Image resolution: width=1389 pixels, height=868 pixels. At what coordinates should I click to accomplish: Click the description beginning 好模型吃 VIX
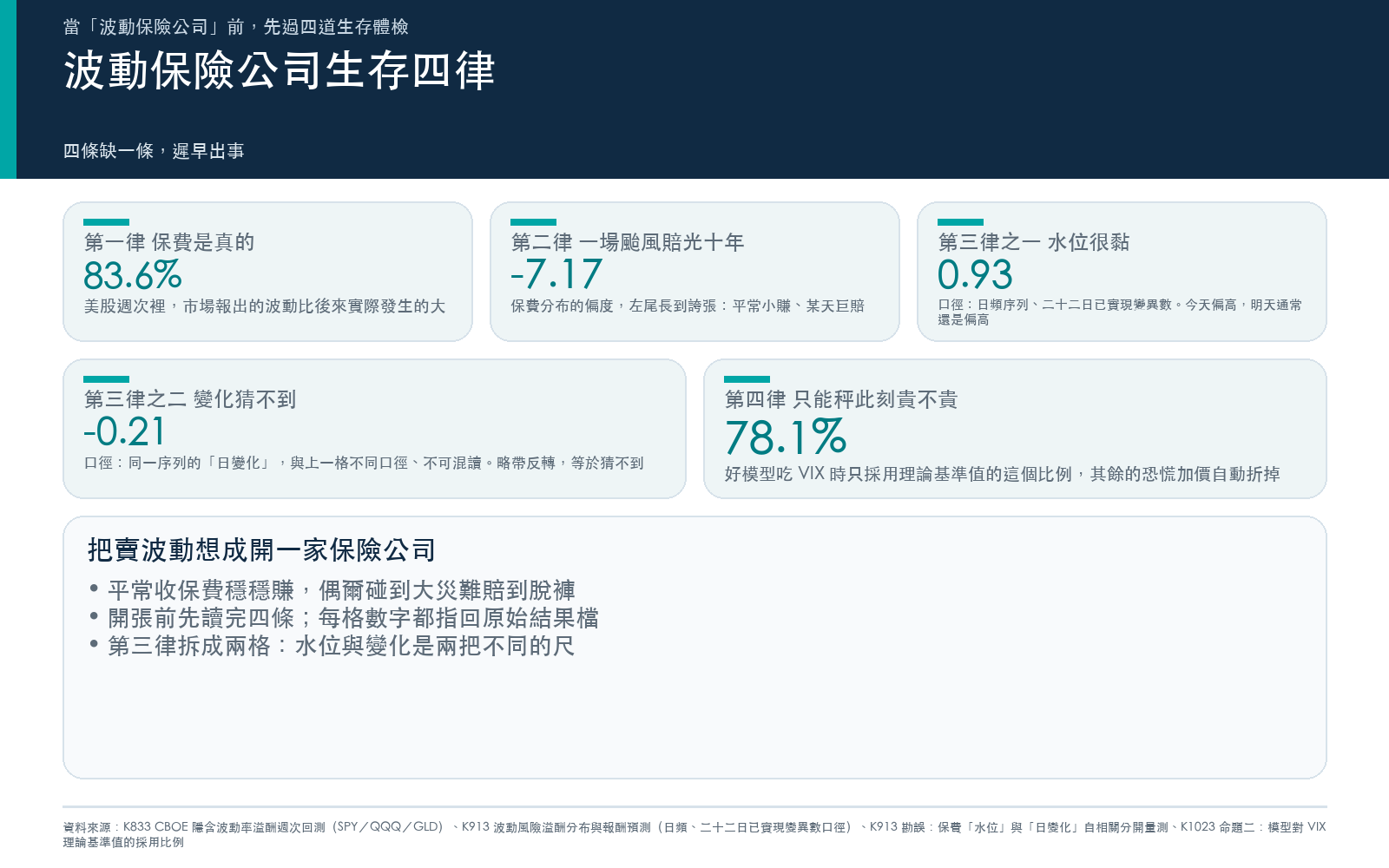click(x=1003, y=474)
